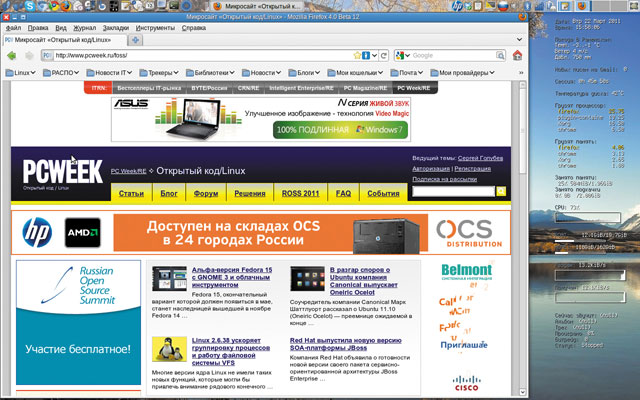Image resolution: width=640 pixels, height=400 pixels.
Task: Open the Linux 2.6.38 article link
Action: click(231, 351)
